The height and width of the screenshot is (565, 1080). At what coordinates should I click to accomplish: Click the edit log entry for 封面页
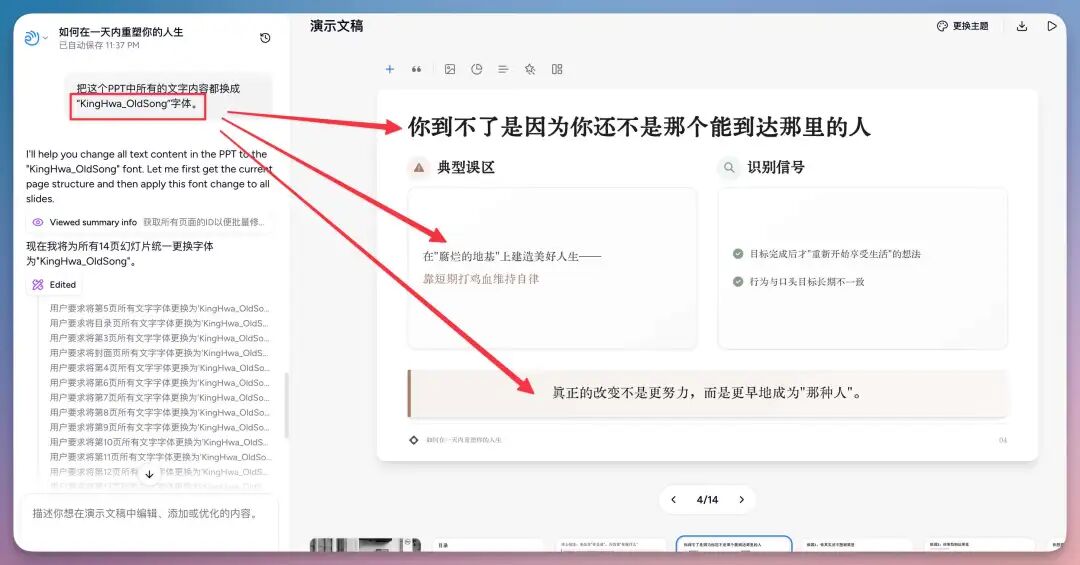click(159, 353)
